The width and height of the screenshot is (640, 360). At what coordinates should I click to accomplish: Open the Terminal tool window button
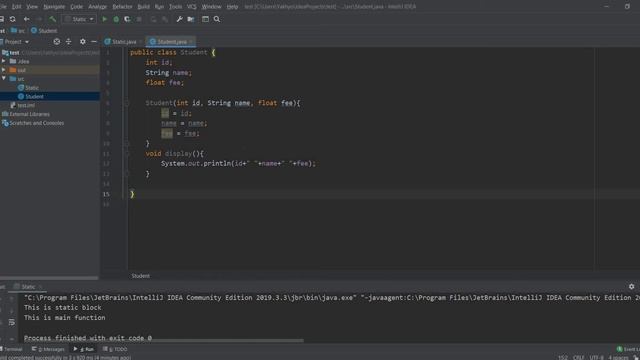(12, 349)
